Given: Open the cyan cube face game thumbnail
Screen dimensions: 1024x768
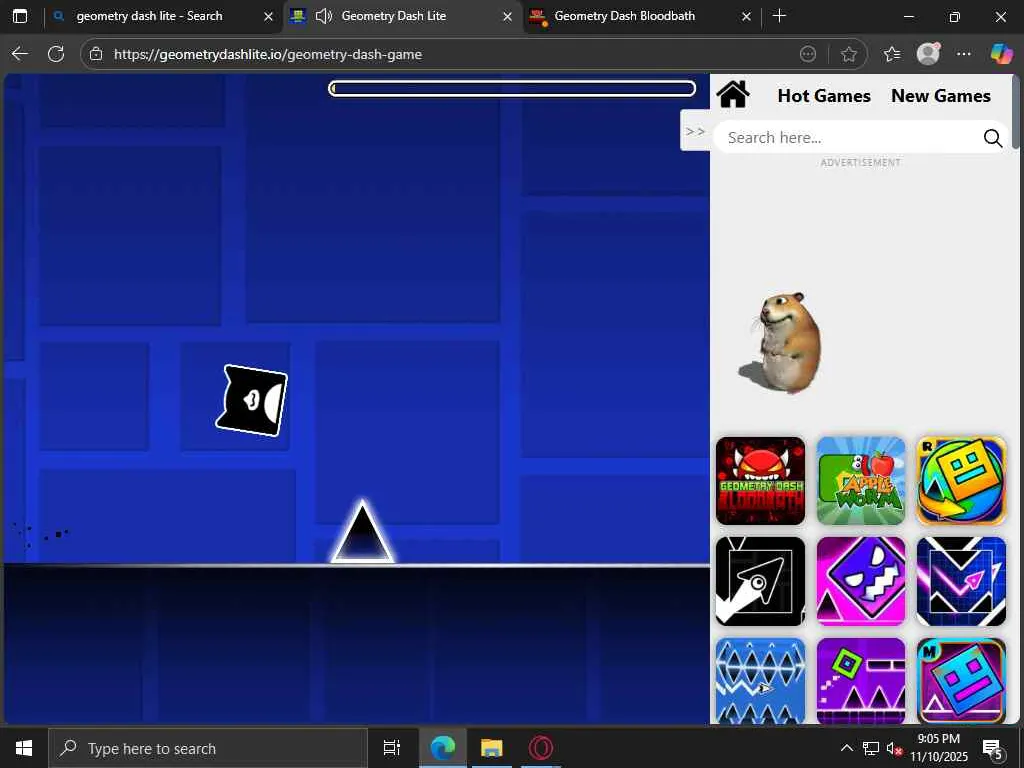Looking at the screenshot, I should click(x=961, y=680).
